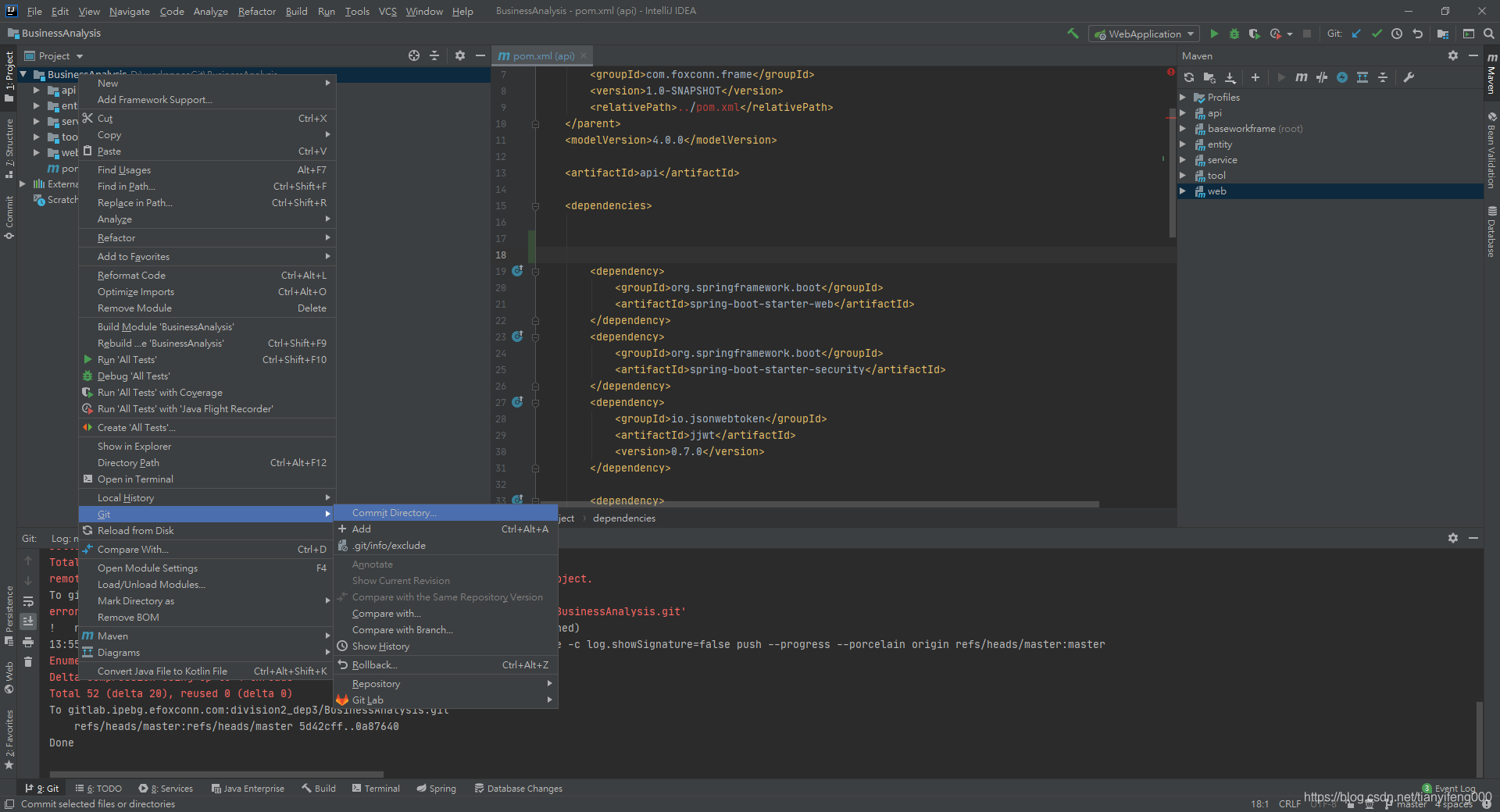Hide the Project panel with minus icon
Viewport: 1500px width, 812px height.
click(480, 55)
